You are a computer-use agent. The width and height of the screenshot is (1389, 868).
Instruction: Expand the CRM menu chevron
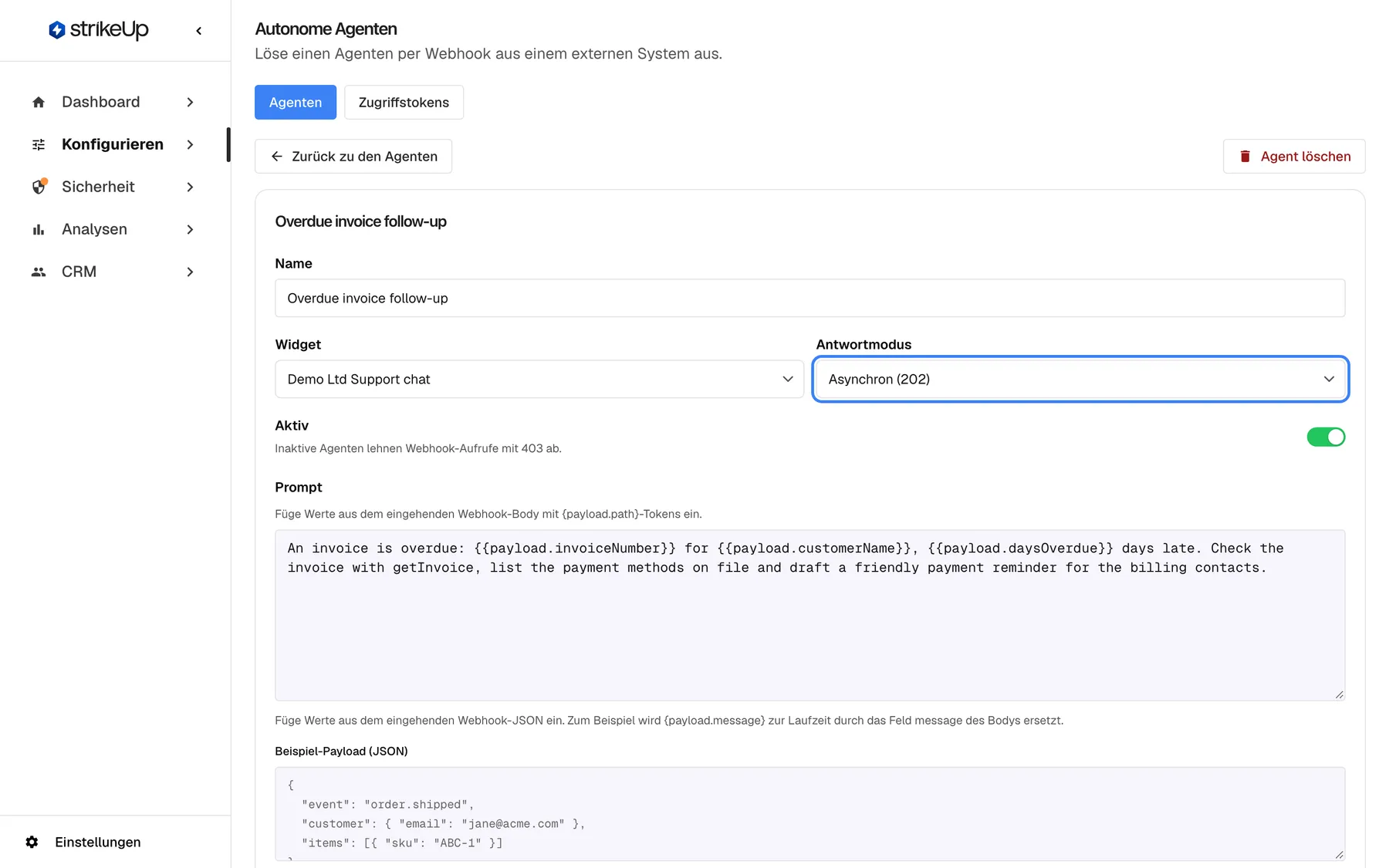(190, 272)
